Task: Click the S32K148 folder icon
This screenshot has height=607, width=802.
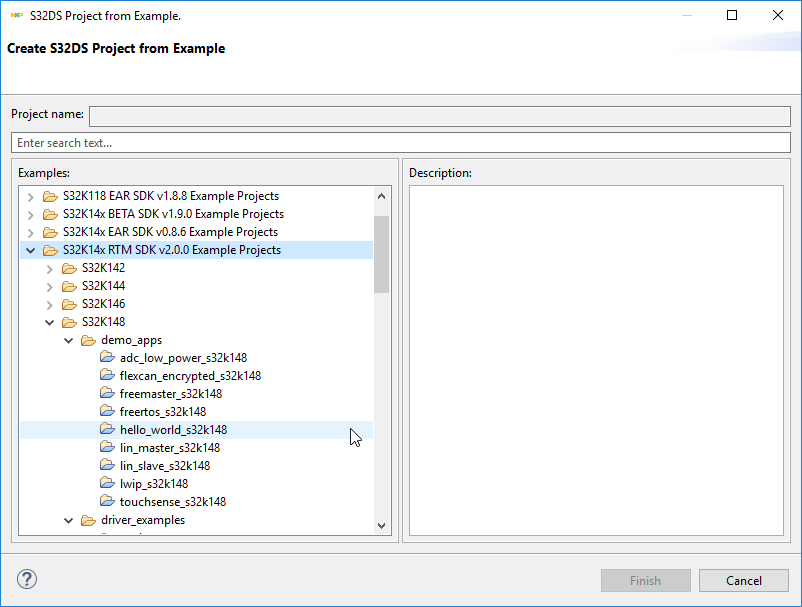Action: (69, 322)
